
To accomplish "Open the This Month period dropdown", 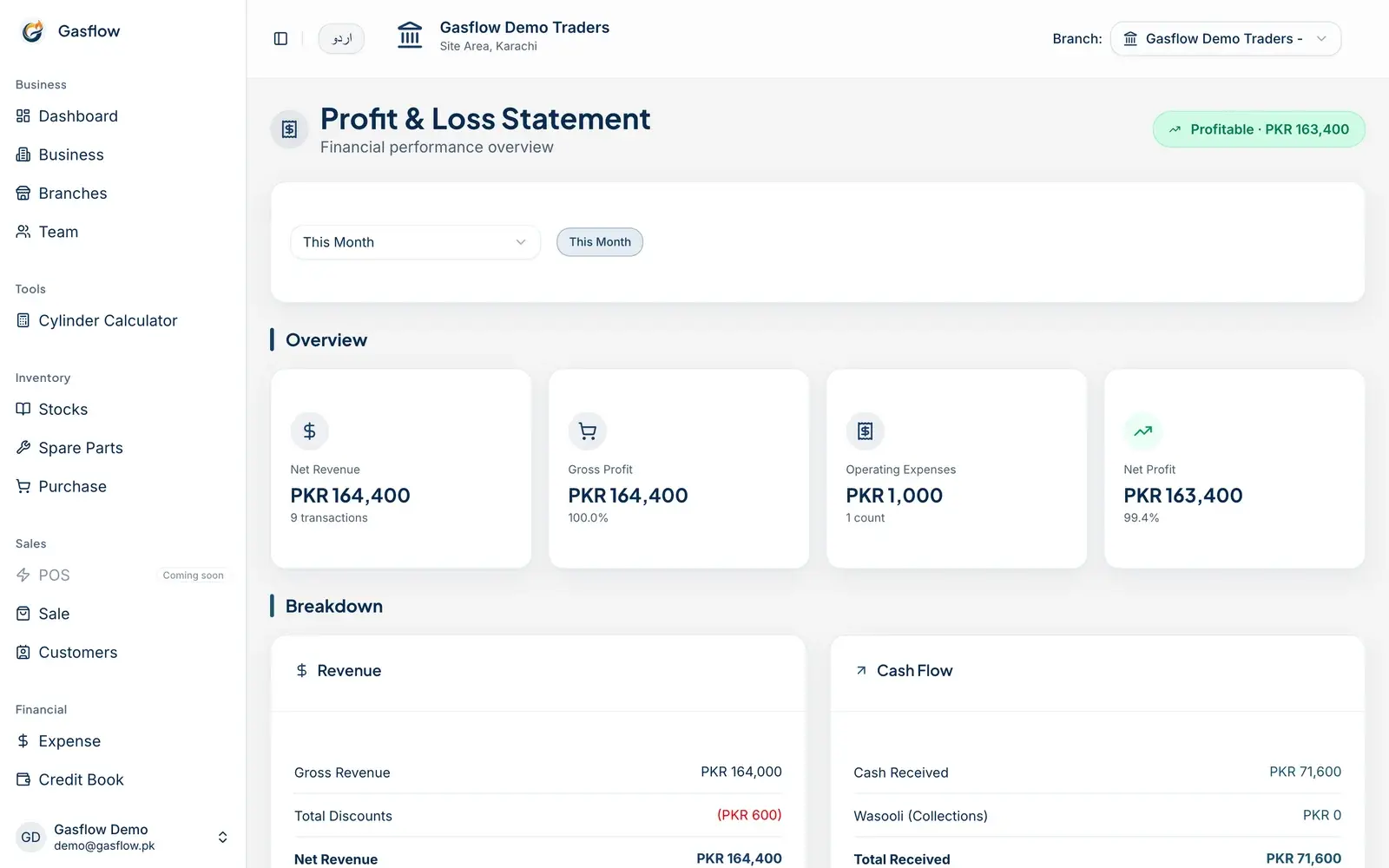I will pos(415,242).
